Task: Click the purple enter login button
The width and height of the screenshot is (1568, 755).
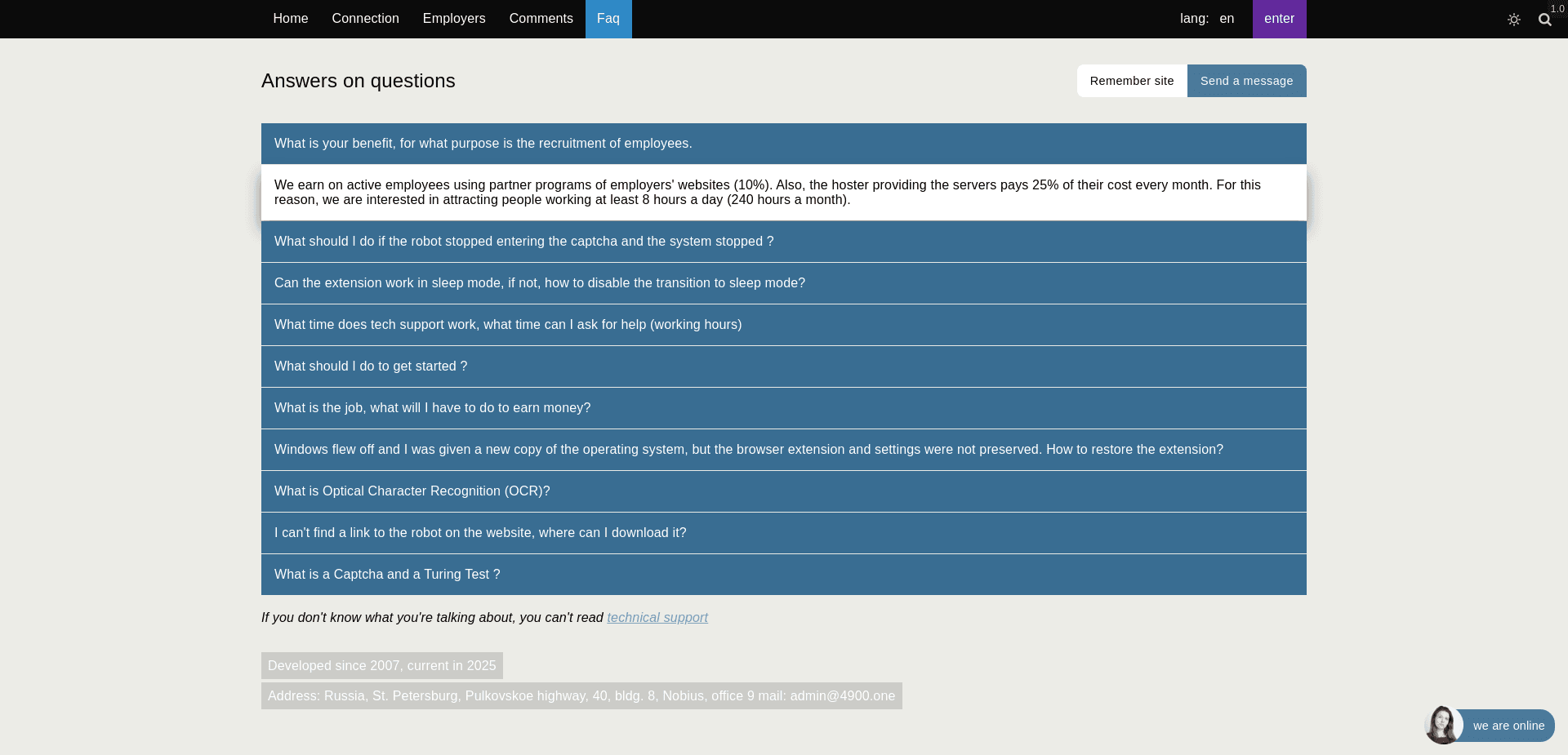Action: (x=1279, y=19)
